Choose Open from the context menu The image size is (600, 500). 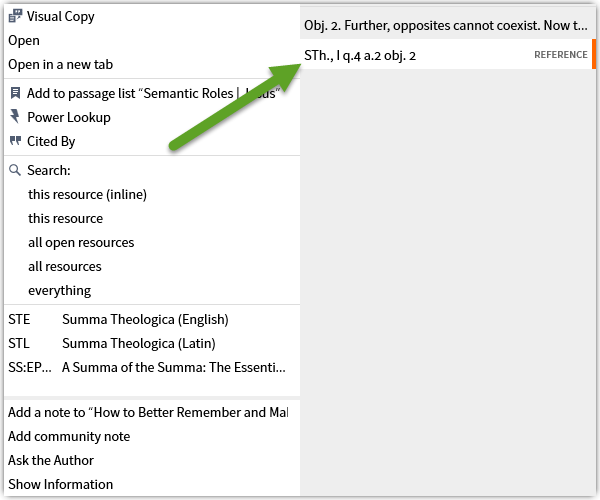(x=24, y=41)
